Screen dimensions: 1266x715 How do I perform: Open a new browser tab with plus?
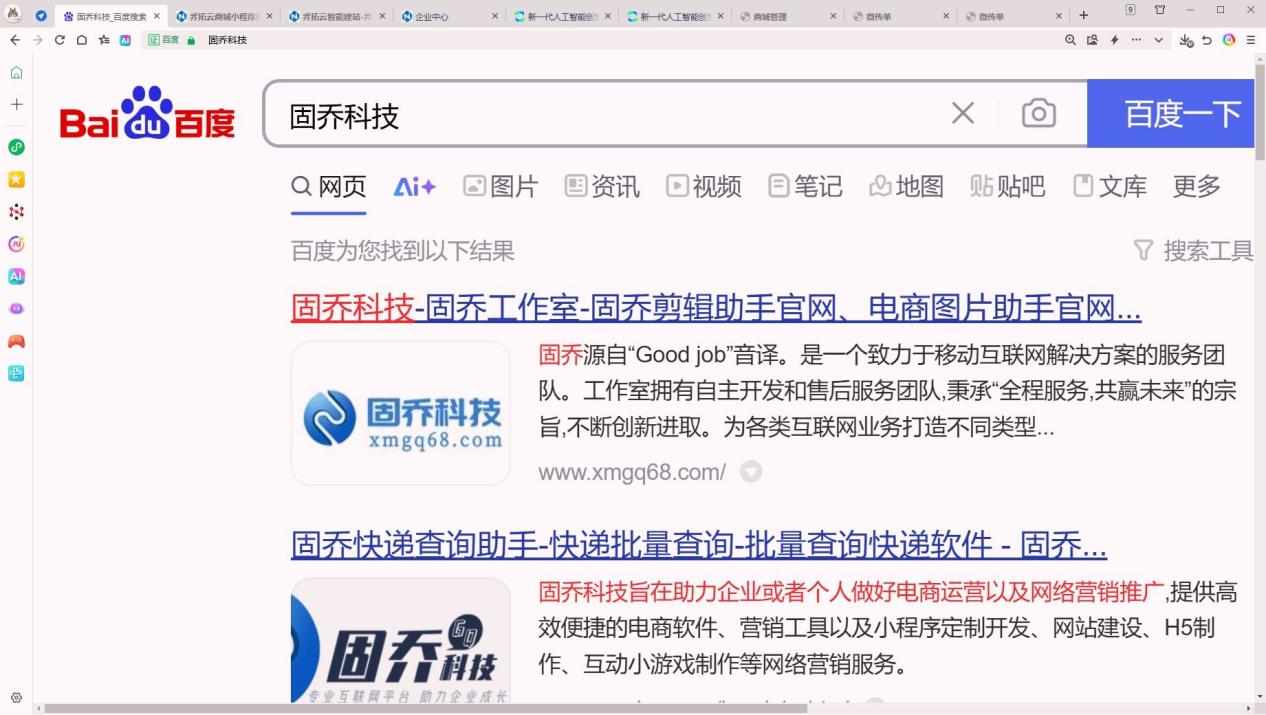[x=1083, y=16]
